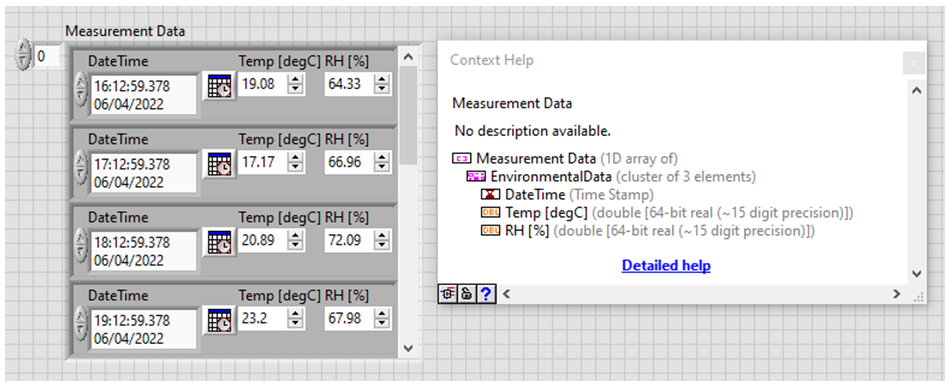Click the Temp field with value 19.08
The height and width of the screenshot is (386, 952).
[x=262, y=84]
